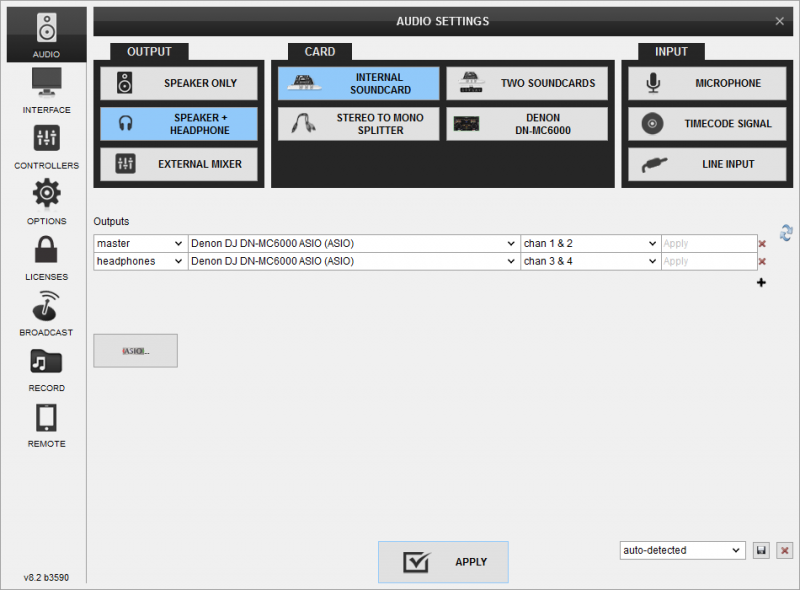Delete the saved audio configuration

pyautogui.click(x=785, y=550)
